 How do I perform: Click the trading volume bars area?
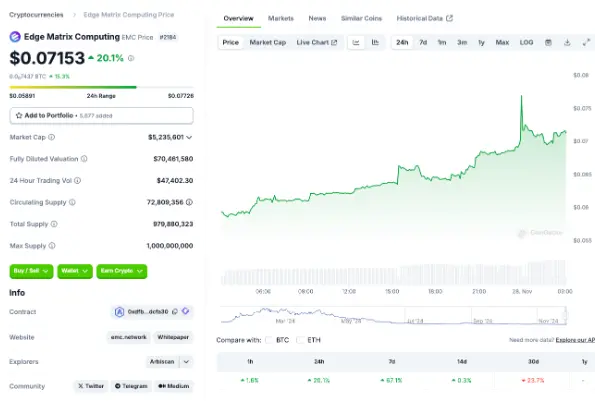(x=394, y=272)
